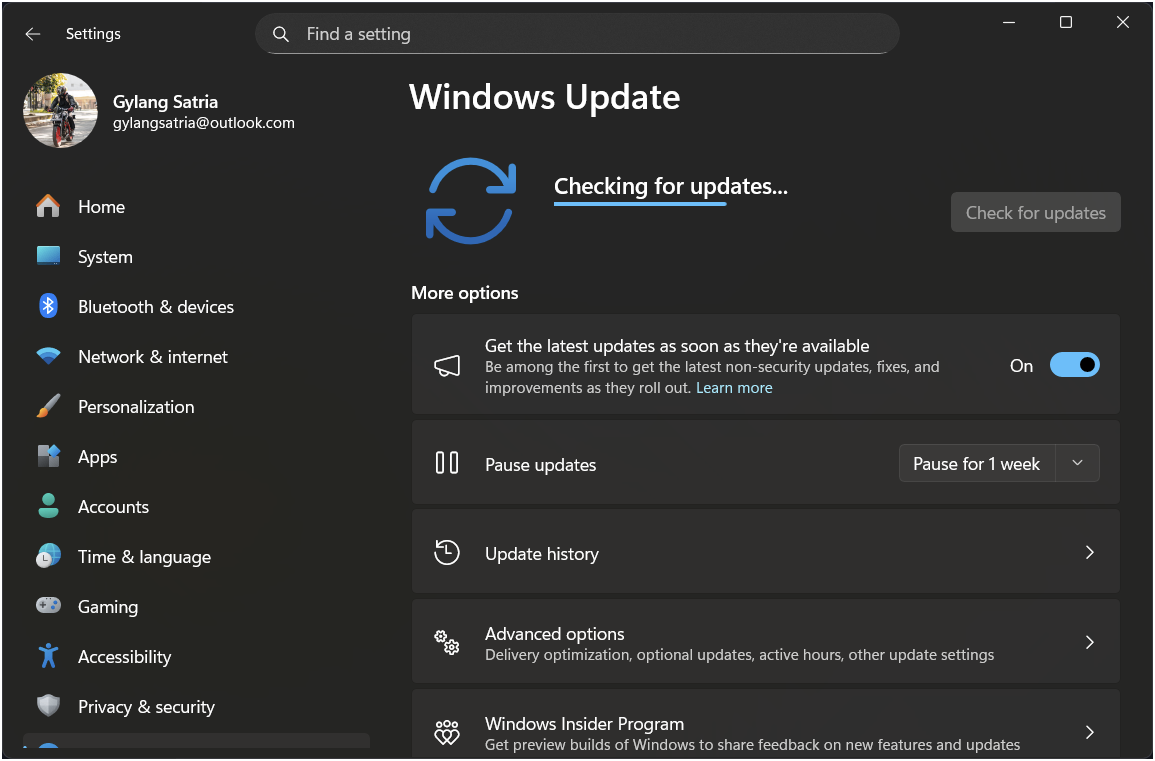This screenshot has height=761, width=1155.
Task: Open Bluetooth & devices category
Action: 197,306
